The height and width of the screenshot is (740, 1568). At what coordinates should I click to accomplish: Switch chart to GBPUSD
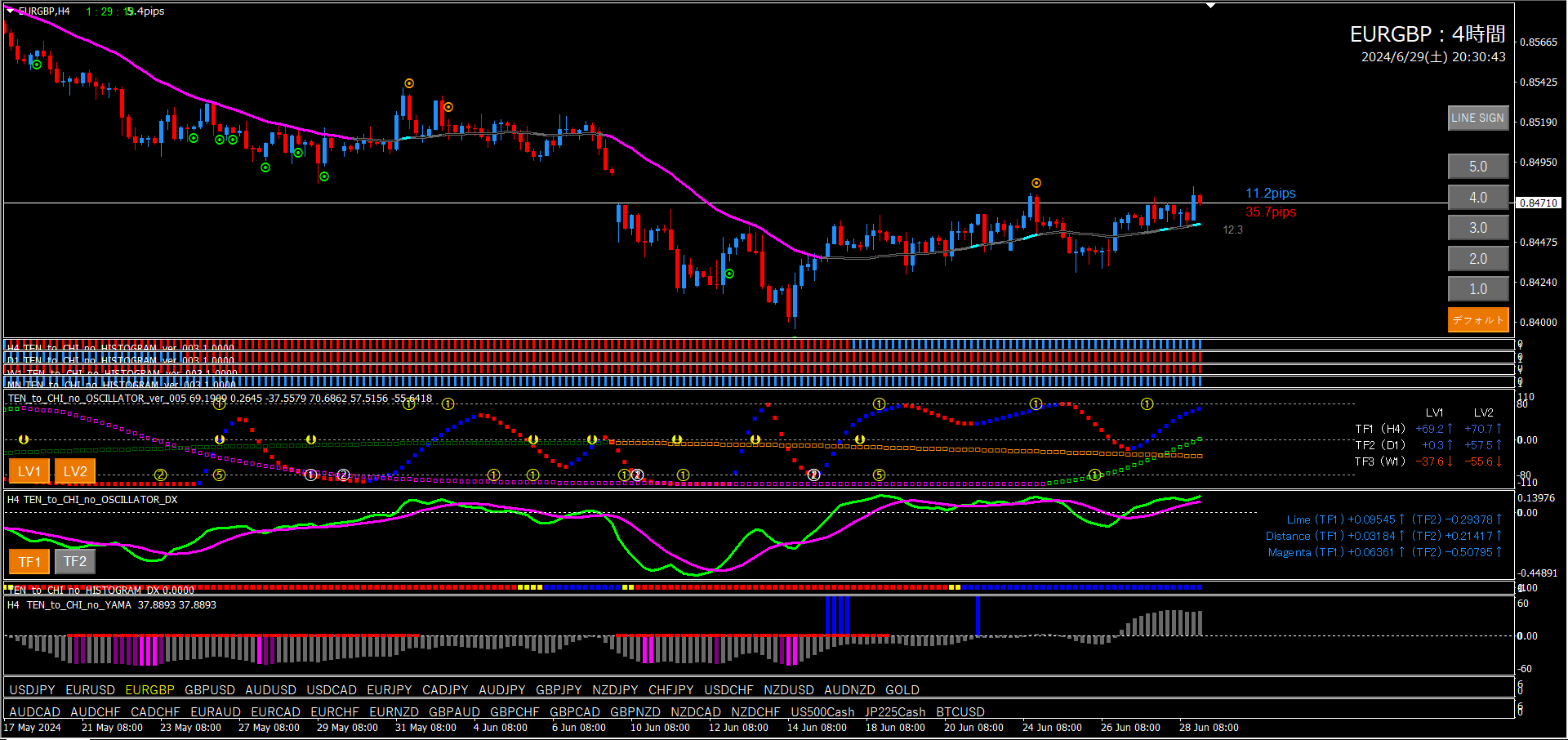pos(210,690)
